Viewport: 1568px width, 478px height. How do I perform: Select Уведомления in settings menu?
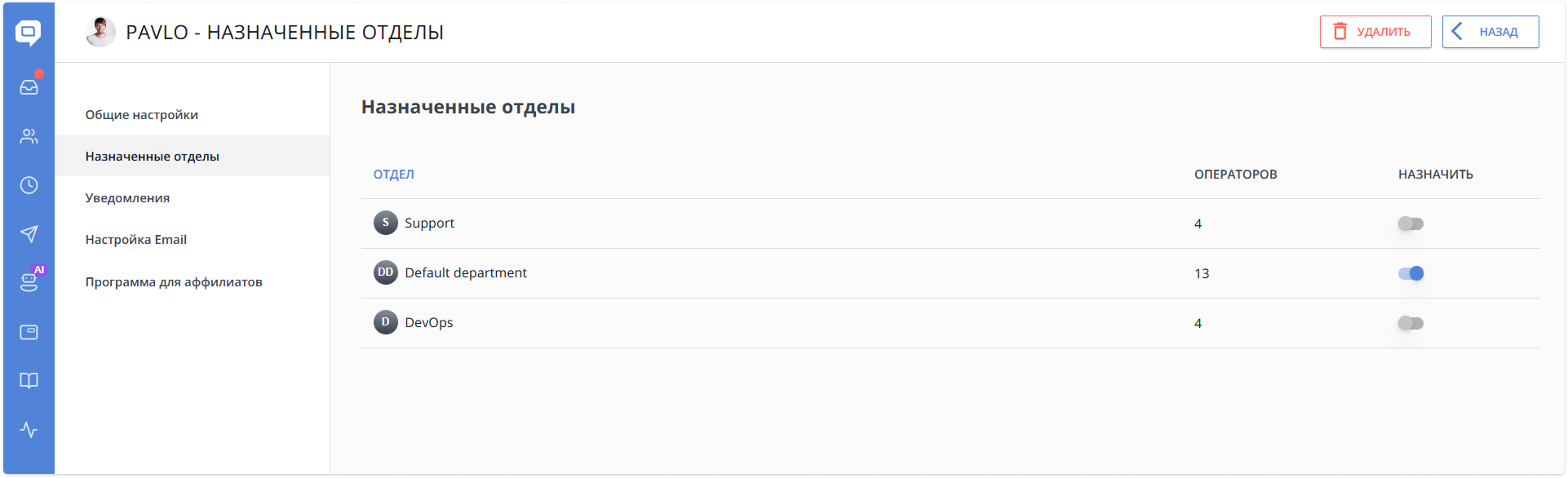coord(127,198)
